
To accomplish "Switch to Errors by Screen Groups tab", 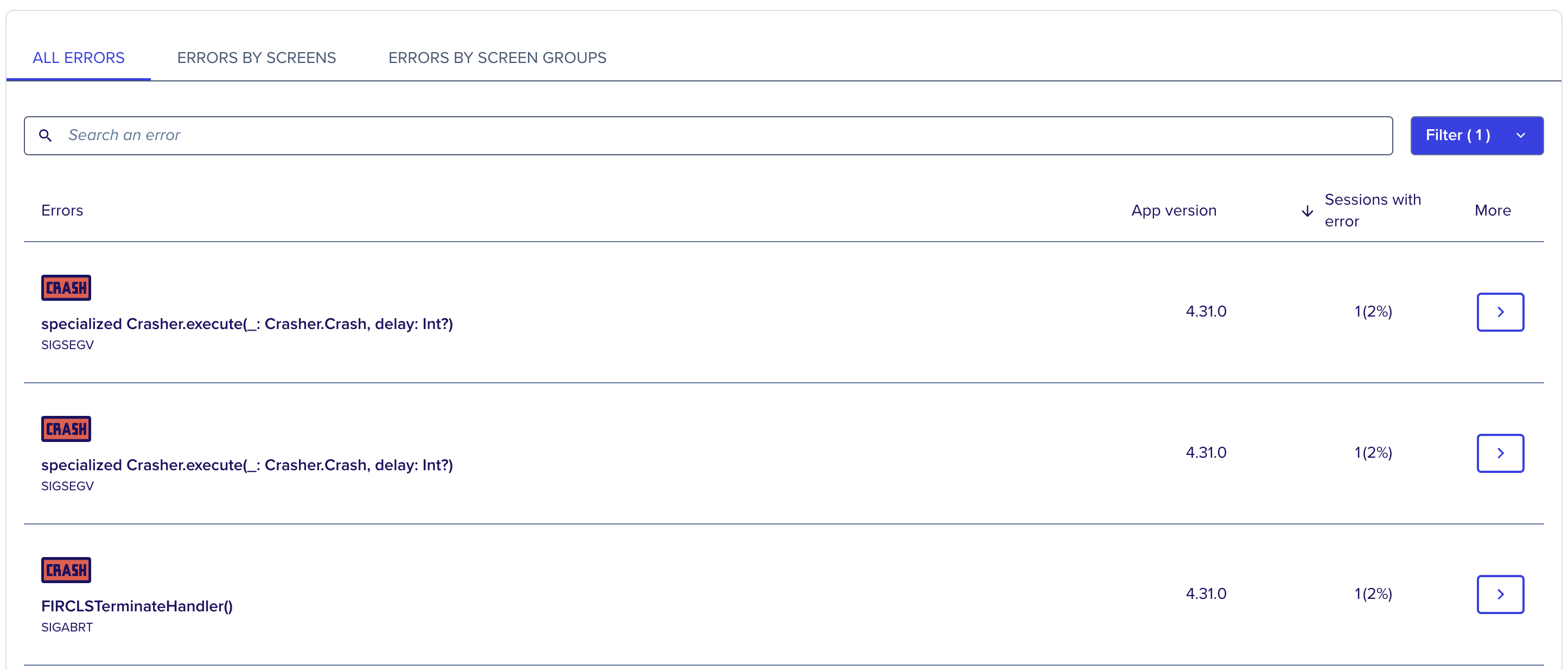I will click(498, 58).
